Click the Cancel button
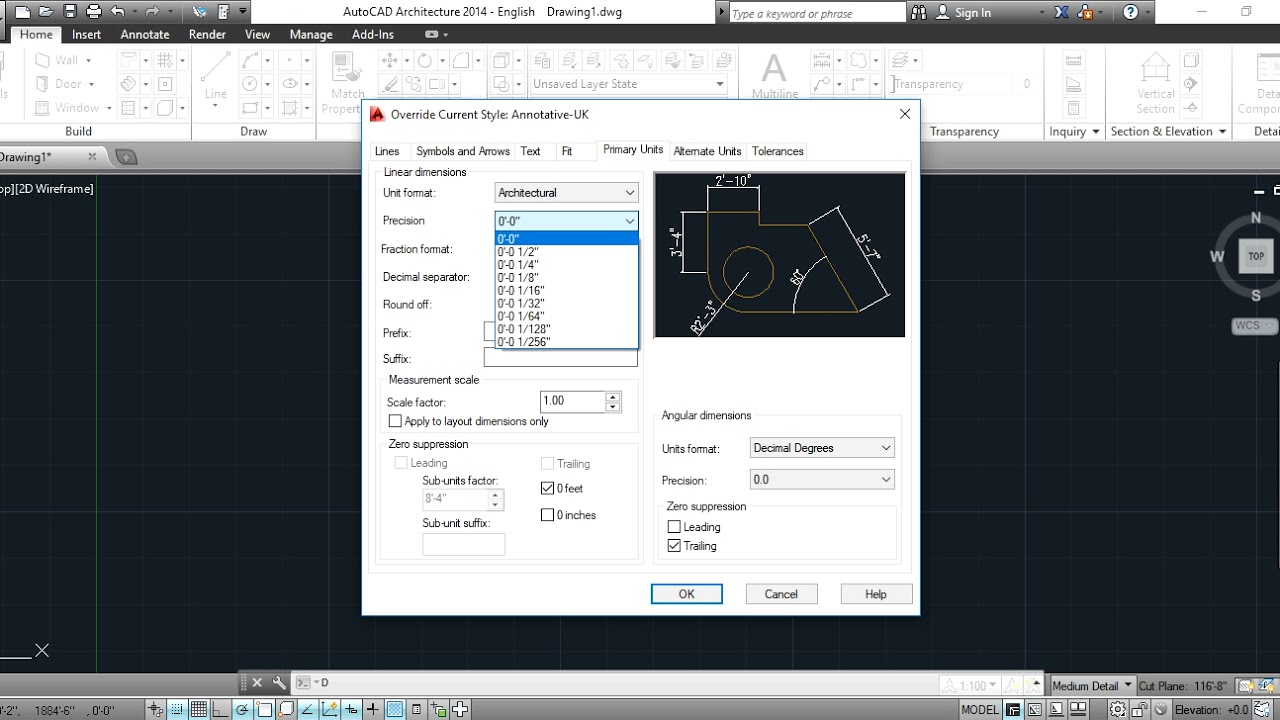 781,594
